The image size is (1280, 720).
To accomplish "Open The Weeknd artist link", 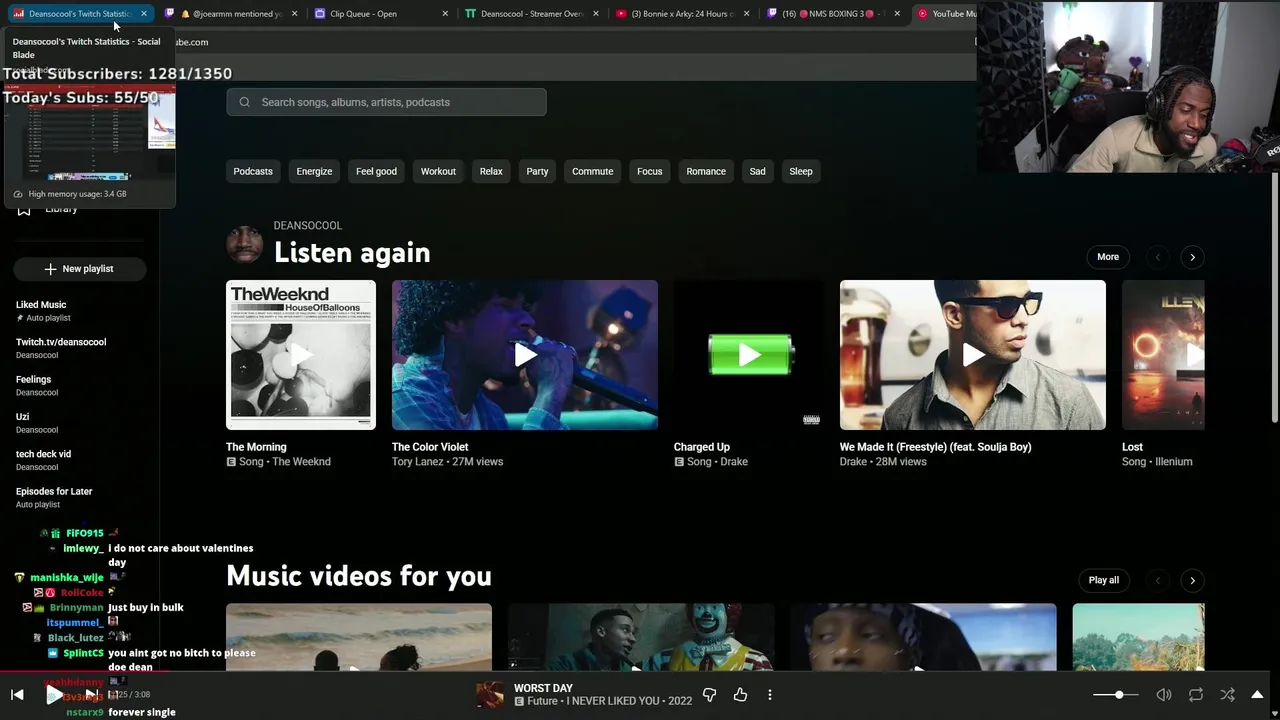I will pos(301,462).
